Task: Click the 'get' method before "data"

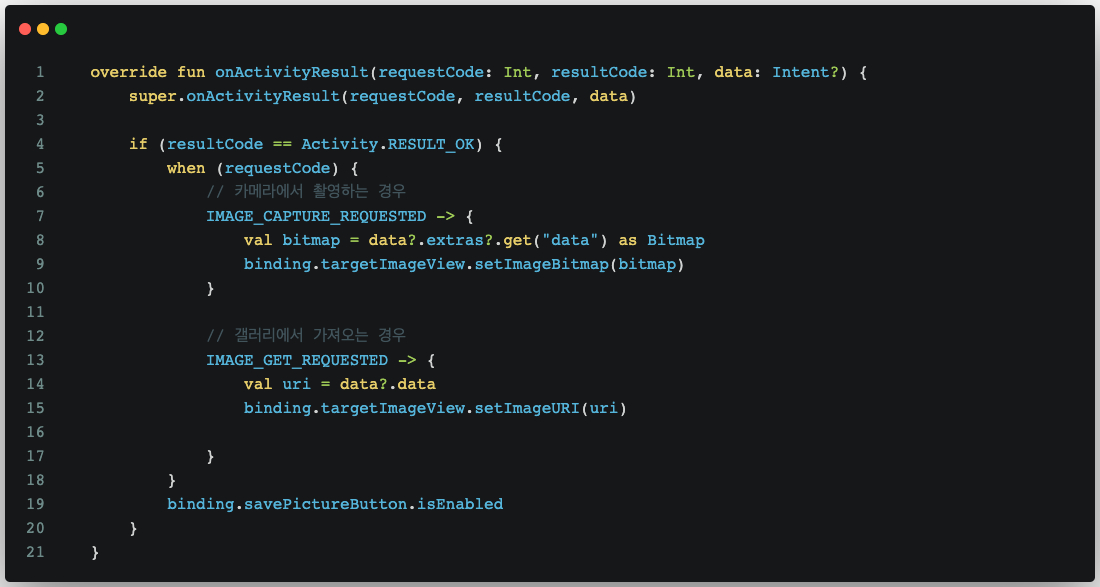Action: pos(517,240)
